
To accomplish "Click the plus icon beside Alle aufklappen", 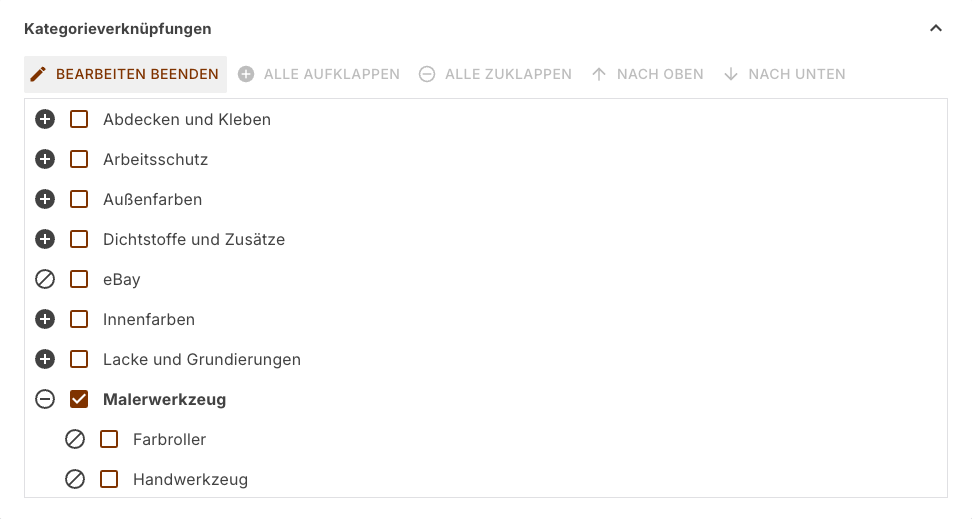I will pos(246,74).
